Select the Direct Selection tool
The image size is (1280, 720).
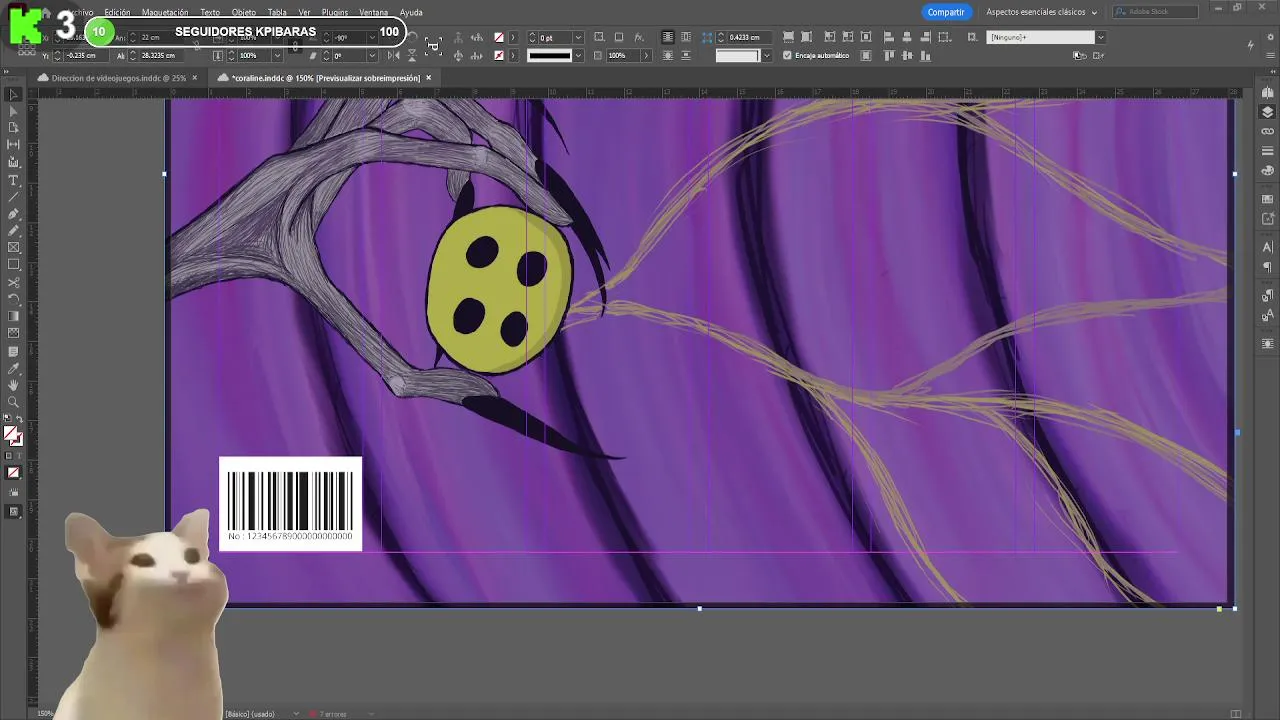pyautogui.click(x=13, y=111)
